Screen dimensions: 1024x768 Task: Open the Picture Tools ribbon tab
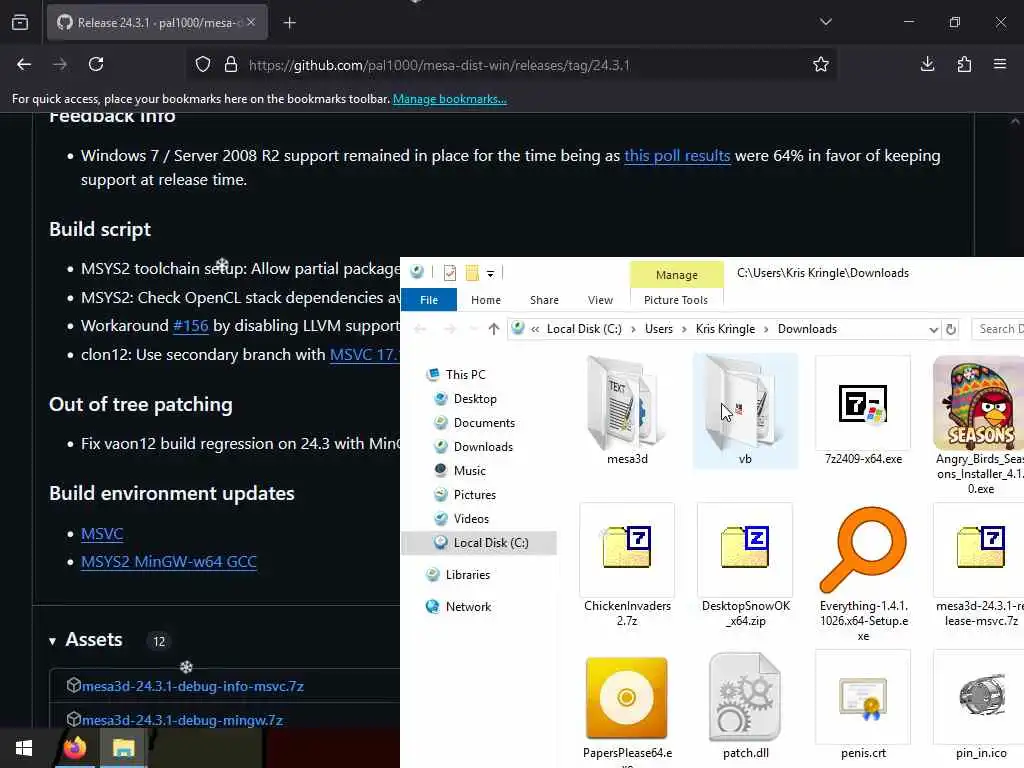click(x=676, y=300)
